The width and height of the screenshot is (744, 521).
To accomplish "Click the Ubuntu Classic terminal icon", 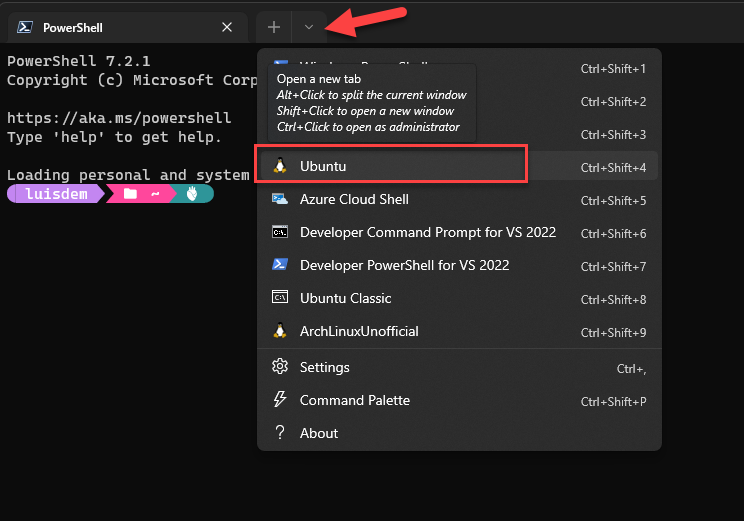I will pyautogui.click(x=280, y=298).
